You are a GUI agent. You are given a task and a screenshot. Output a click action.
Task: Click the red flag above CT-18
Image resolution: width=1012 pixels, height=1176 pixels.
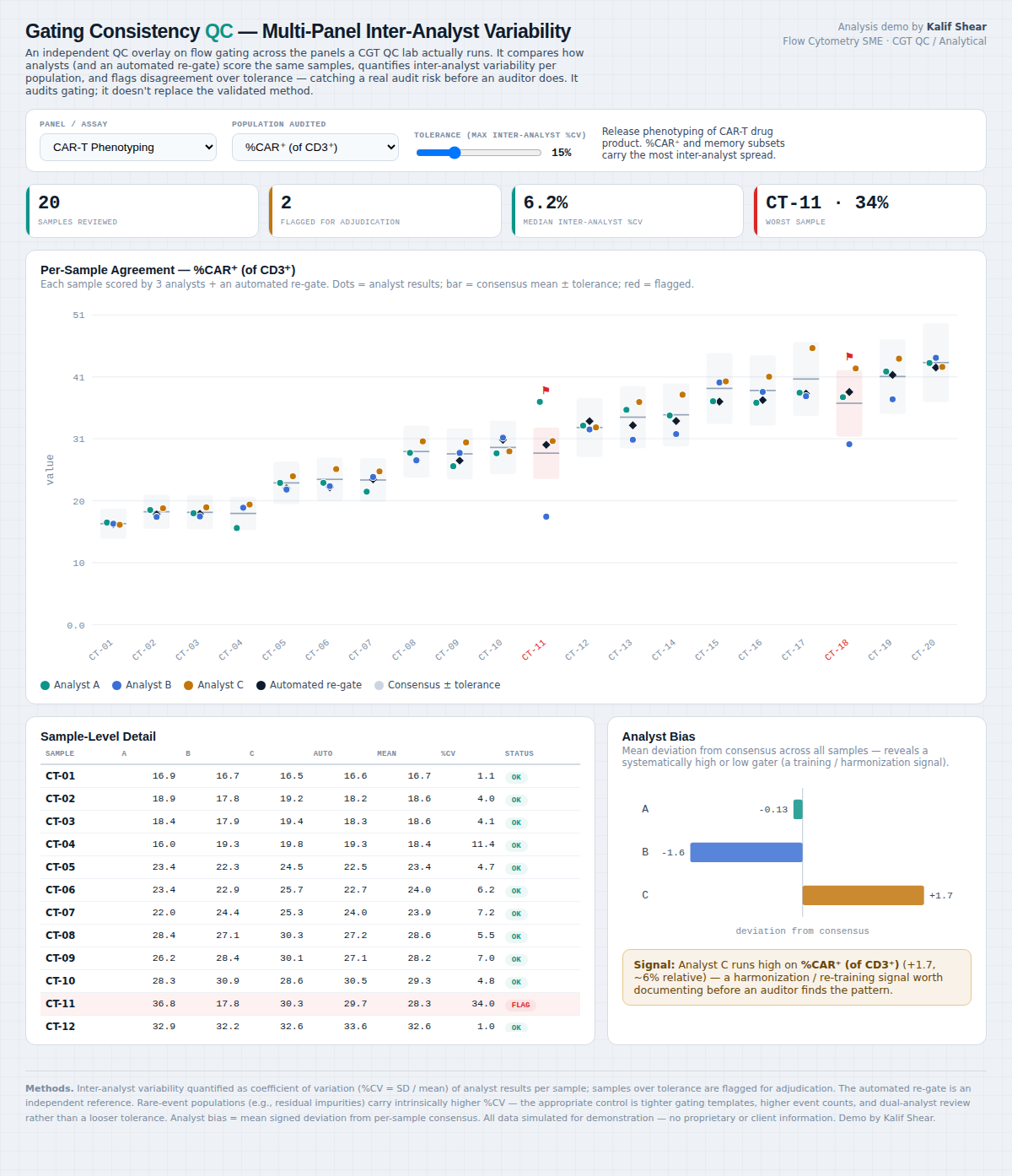(x=849, y=357)
